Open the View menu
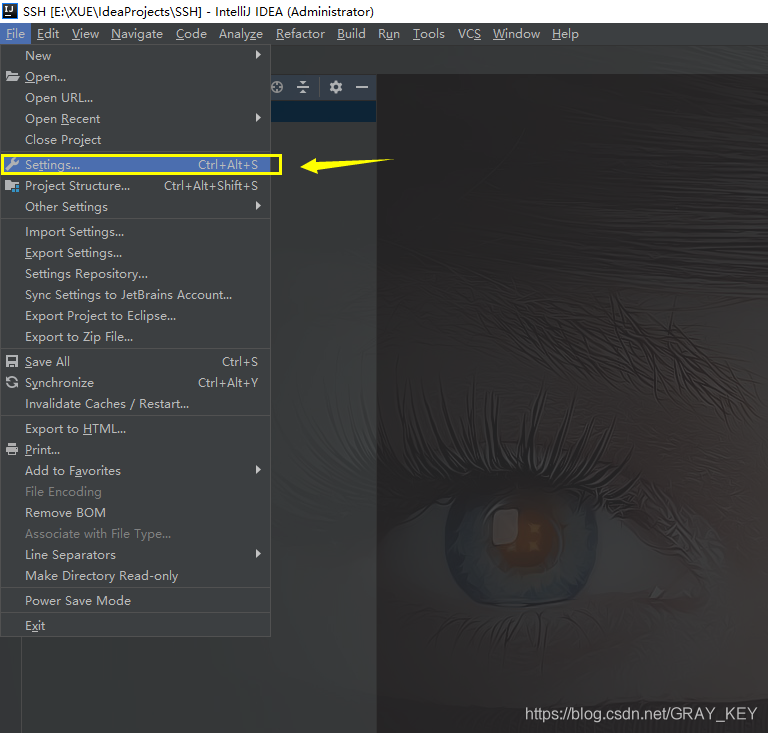Screen dimensions: 768x733 pyautogui.click(x=85, y=34)
